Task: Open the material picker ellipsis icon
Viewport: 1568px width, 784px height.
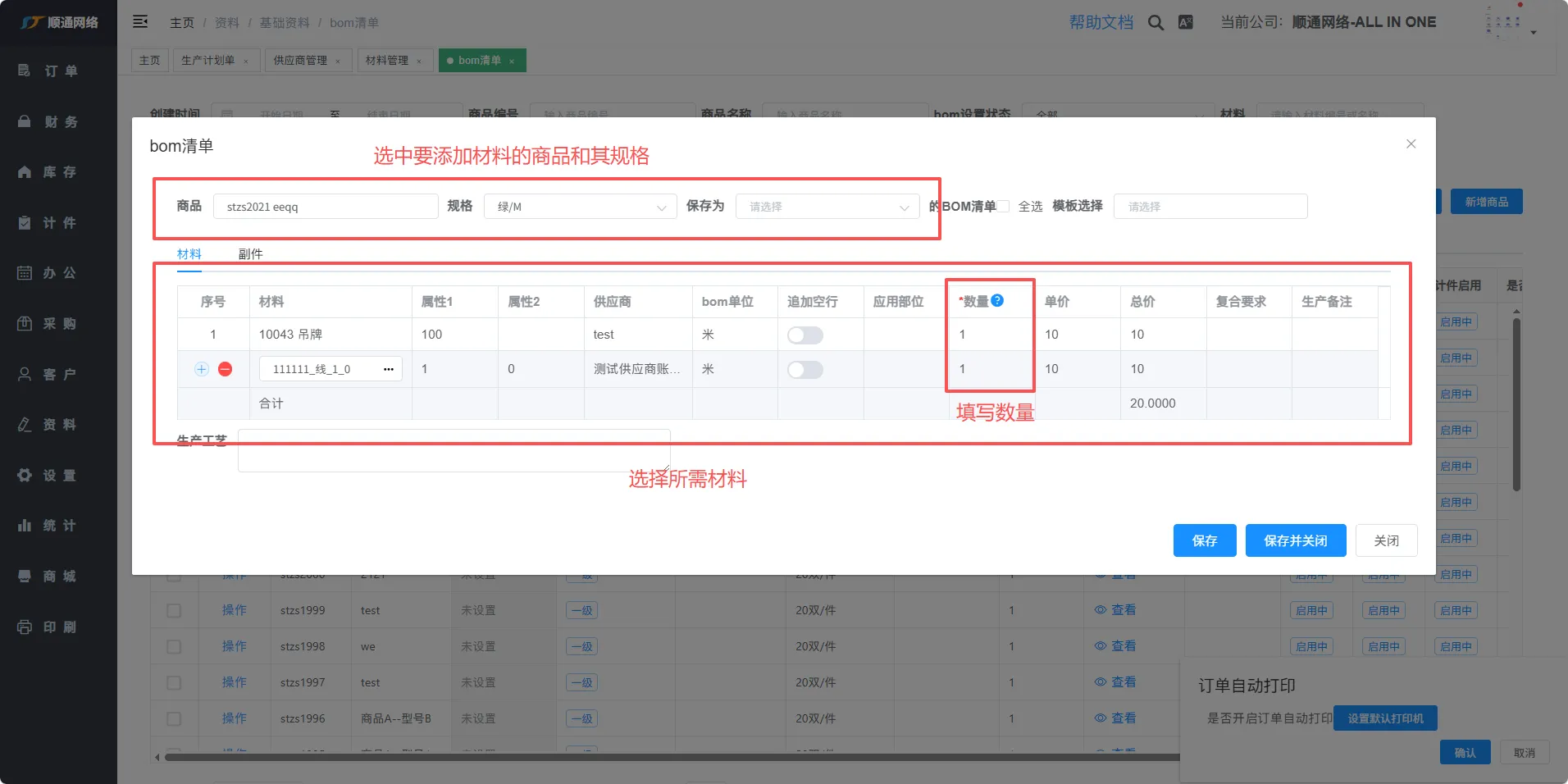Action: (x=389, y=369)
